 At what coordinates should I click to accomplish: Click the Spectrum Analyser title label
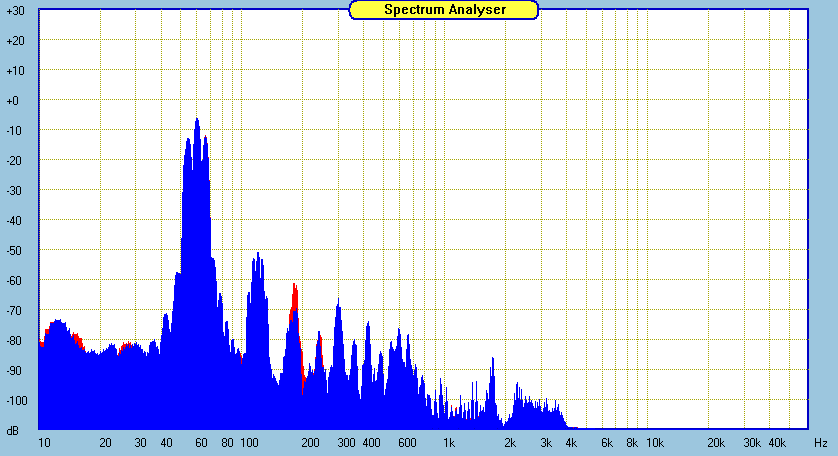pos(444,9)
